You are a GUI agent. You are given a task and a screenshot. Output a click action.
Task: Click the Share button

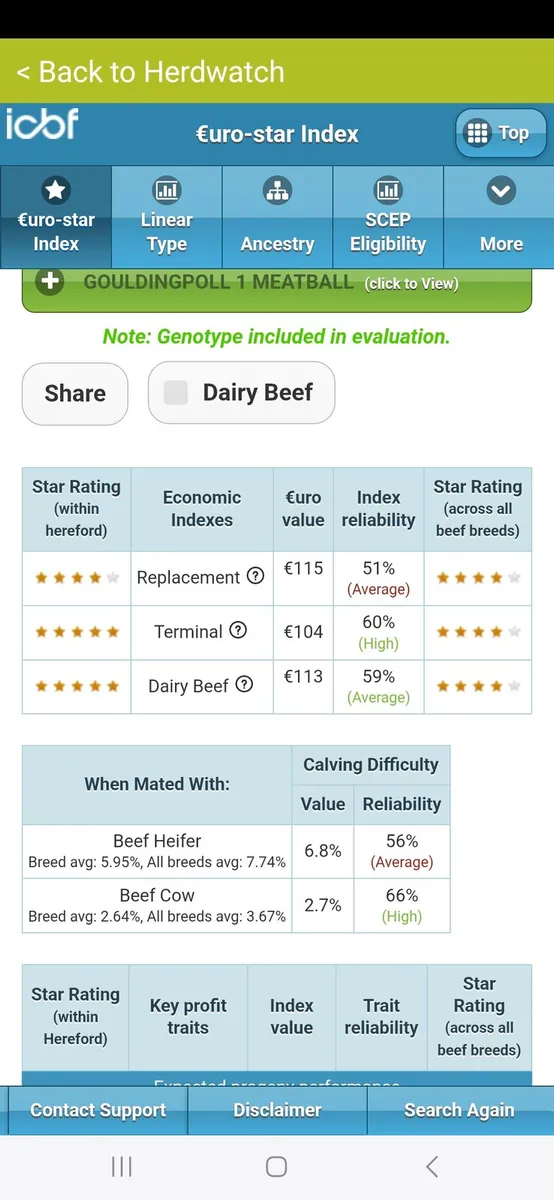coord(76,393)
